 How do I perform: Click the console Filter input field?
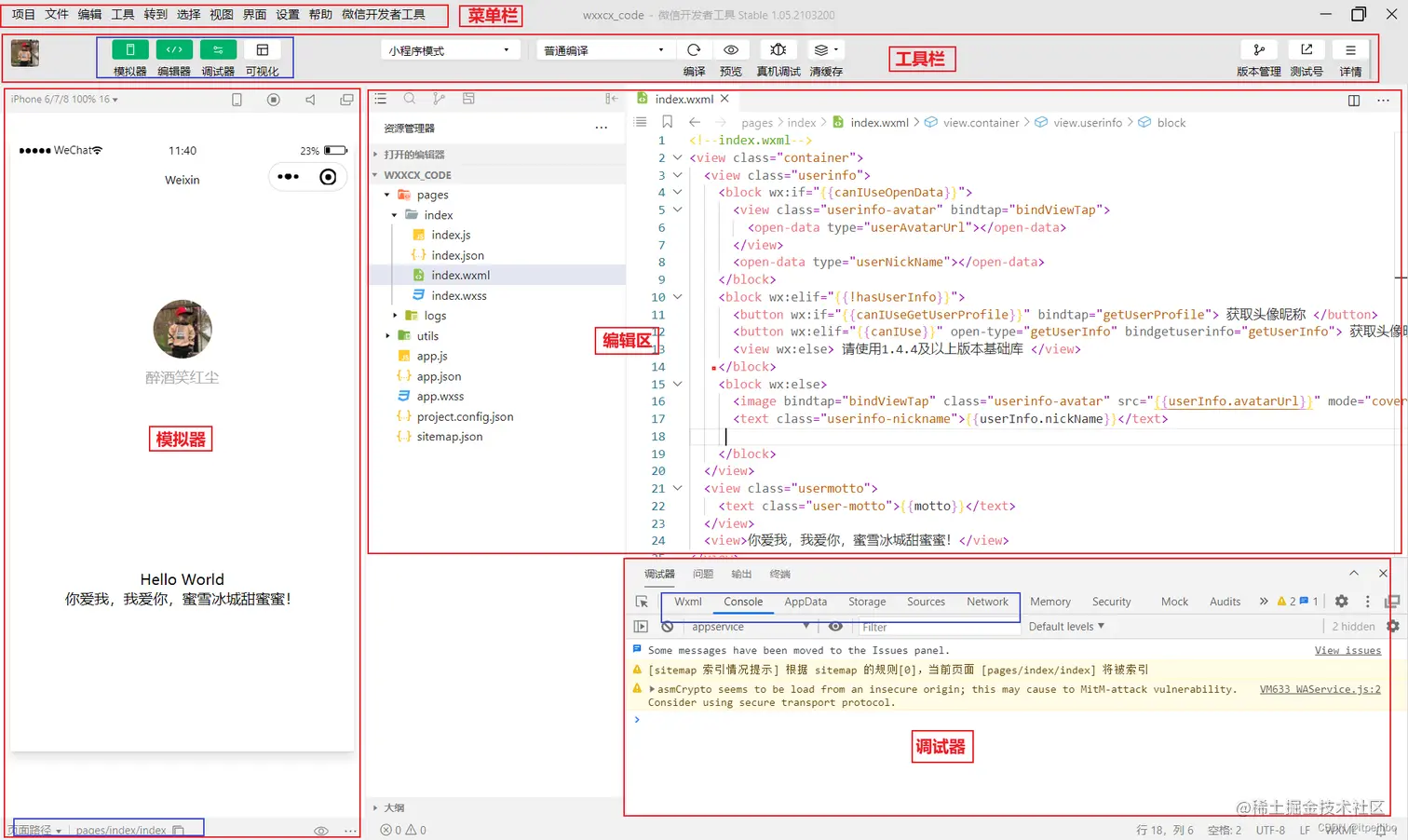pyautogui.click(x=939, y=627)
